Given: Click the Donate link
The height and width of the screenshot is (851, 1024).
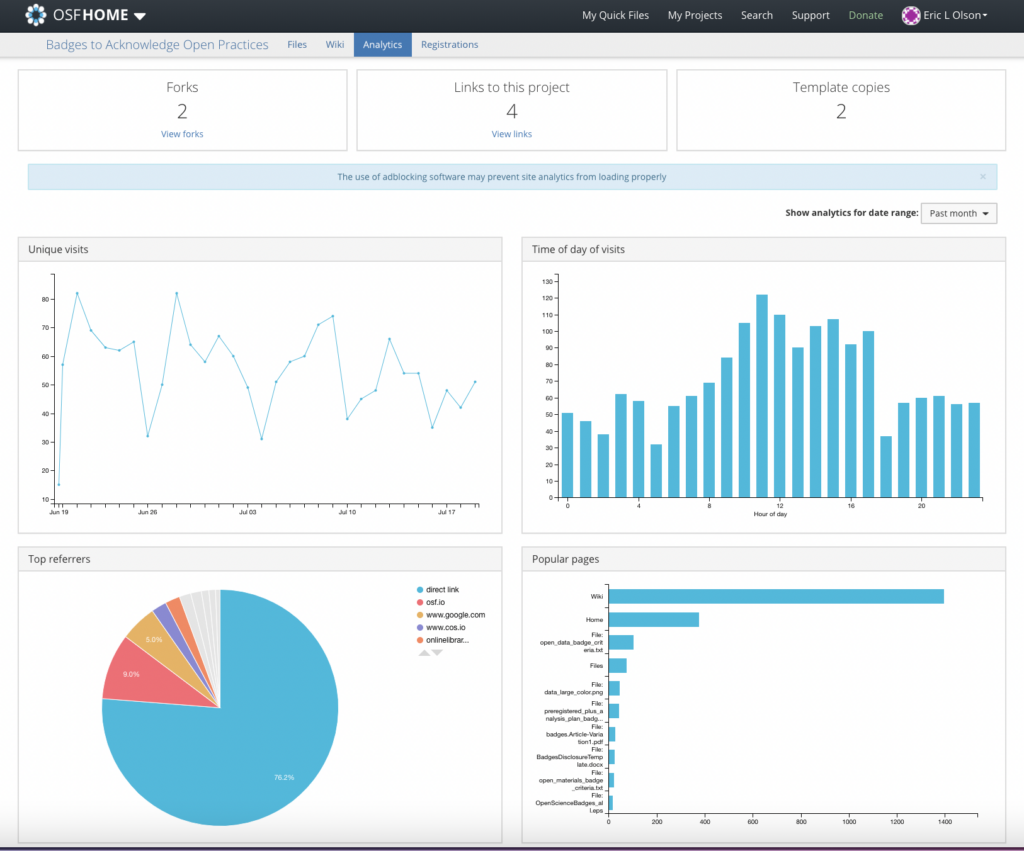Looking at the screenshot, I should point(865,15).
